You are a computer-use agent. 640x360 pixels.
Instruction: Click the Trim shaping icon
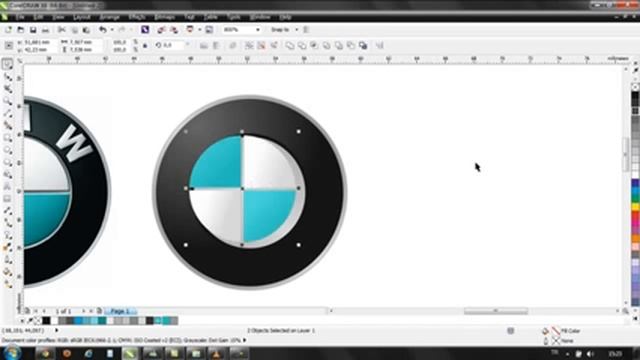pos(302,45)
